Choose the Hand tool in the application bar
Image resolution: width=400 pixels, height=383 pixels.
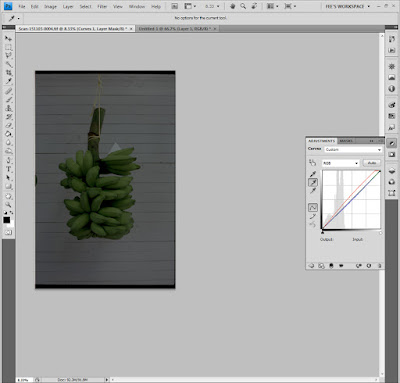point(233,6)
